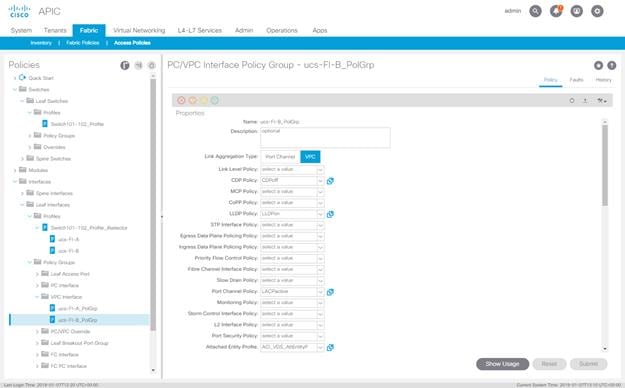Click the info icon beside the group title
The width and height of the screenshot is (625, 388).
tap(611, 65)
